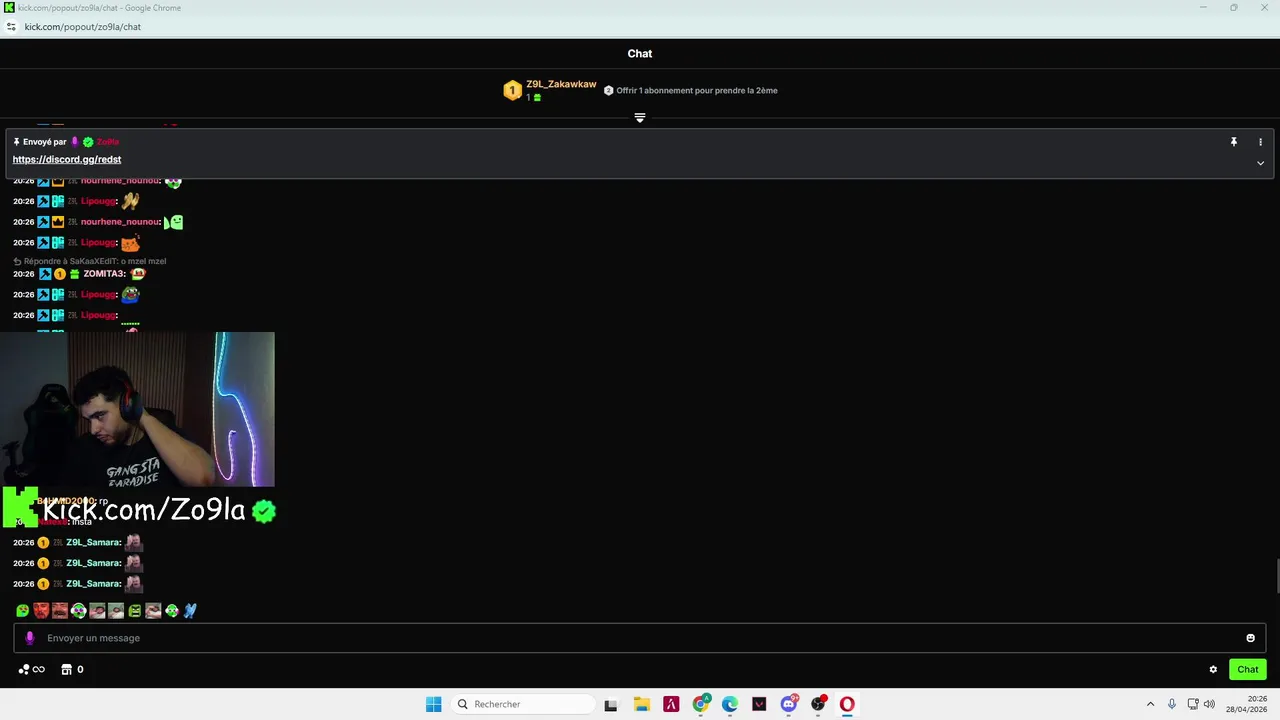Unpin the pinned message with the pin icon
This screenshot has width=1280, height=720.
click(x=1234, y=142)
